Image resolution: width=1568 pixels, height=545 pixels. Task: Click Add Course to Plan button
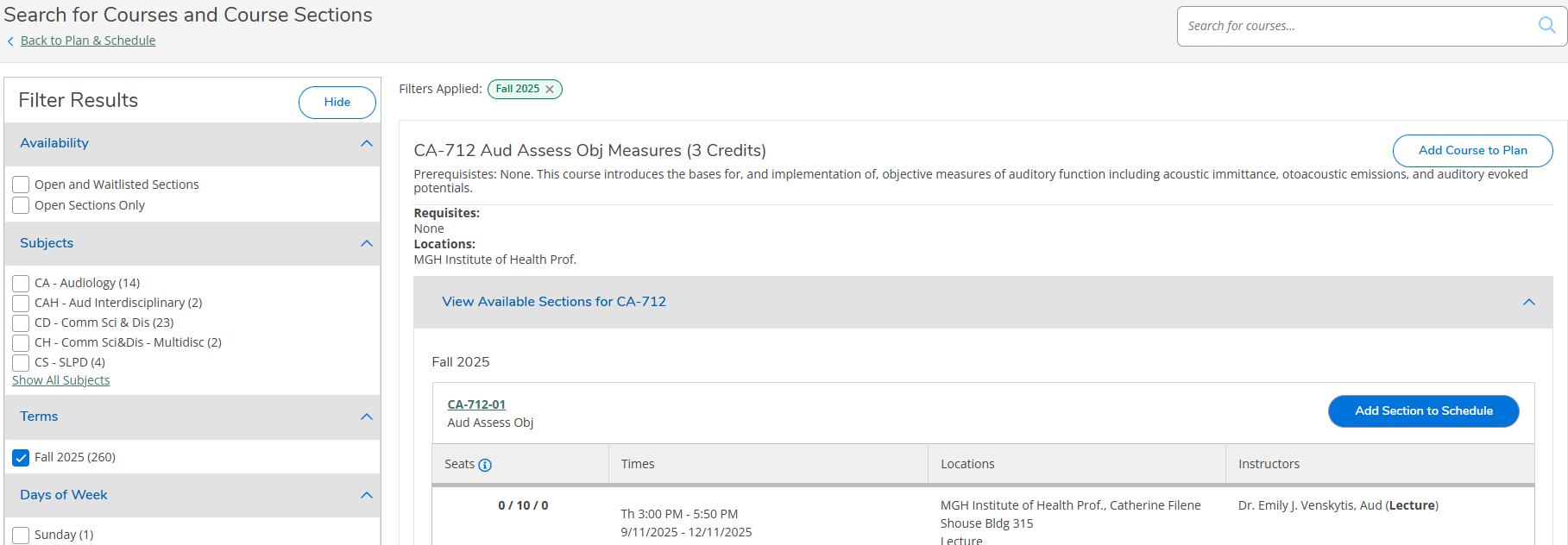click(1472, 150)
